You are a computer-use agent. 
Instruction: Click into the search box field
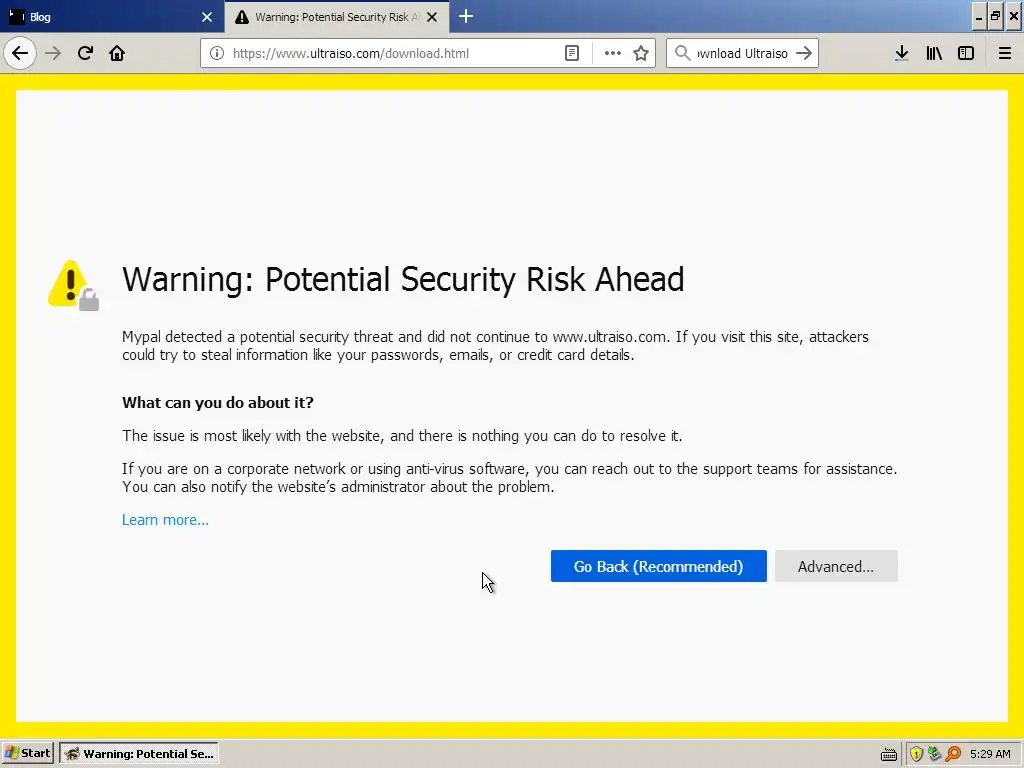742,54
